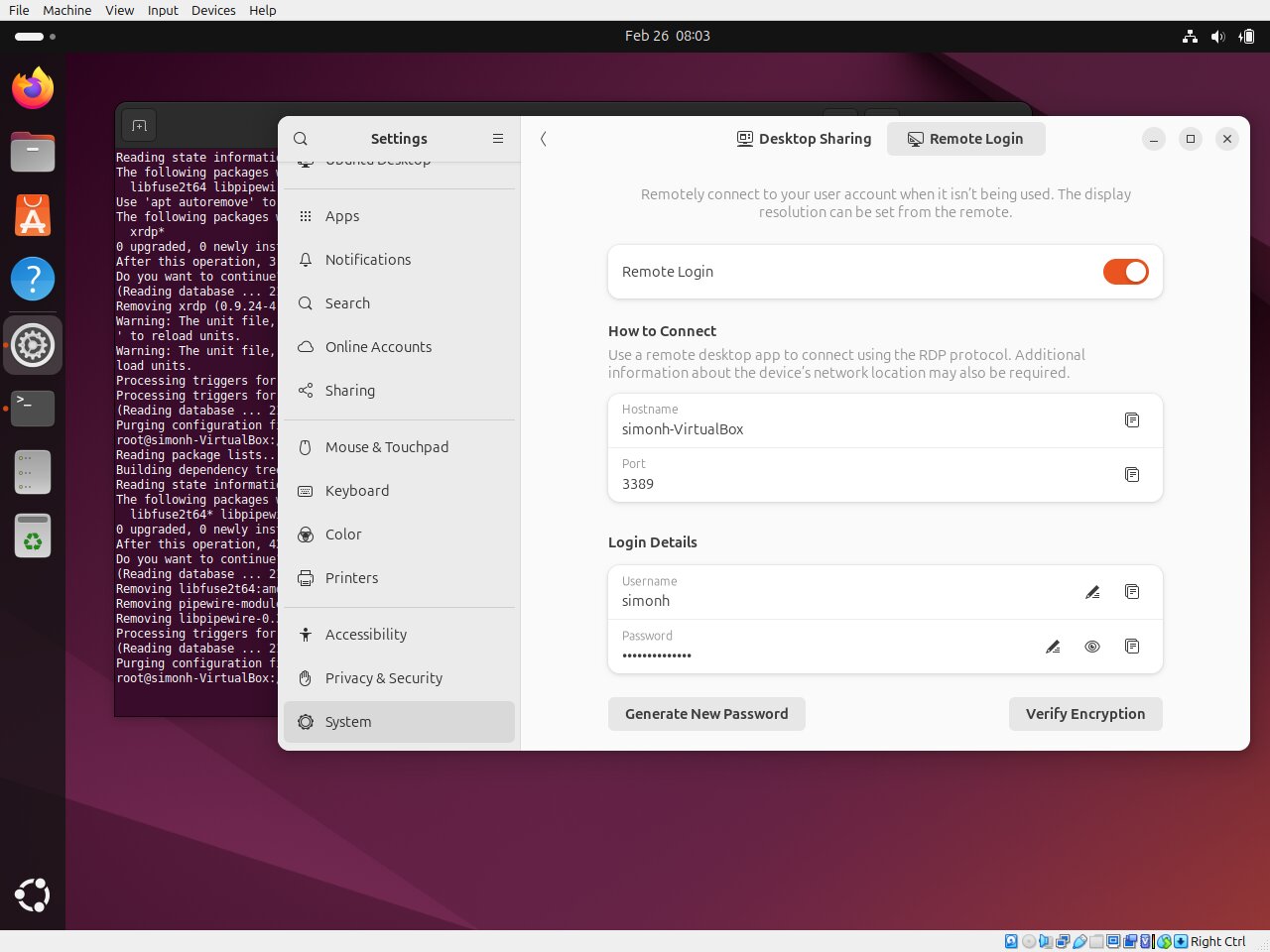Launch Firefox from the dock
The height and width of the screenshot is (952, 1270).
[33, 88]
